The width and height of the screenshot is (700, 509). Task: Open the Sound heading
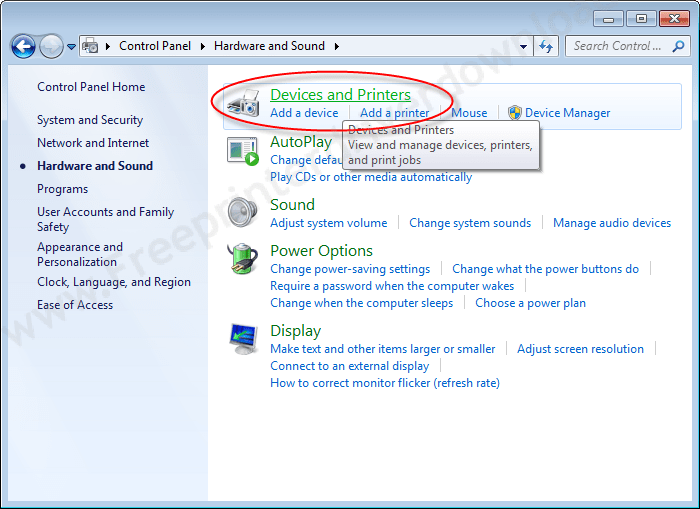292,204
